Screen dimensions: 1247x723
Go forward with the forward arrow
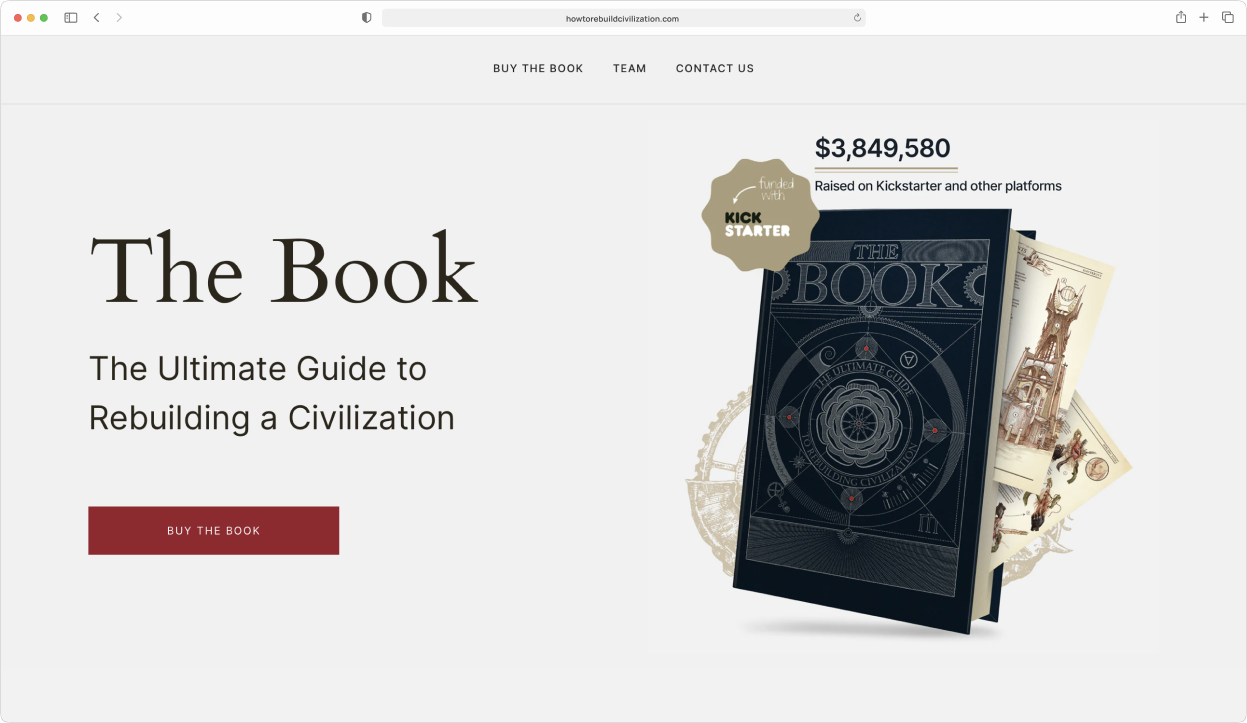[119, 18]
